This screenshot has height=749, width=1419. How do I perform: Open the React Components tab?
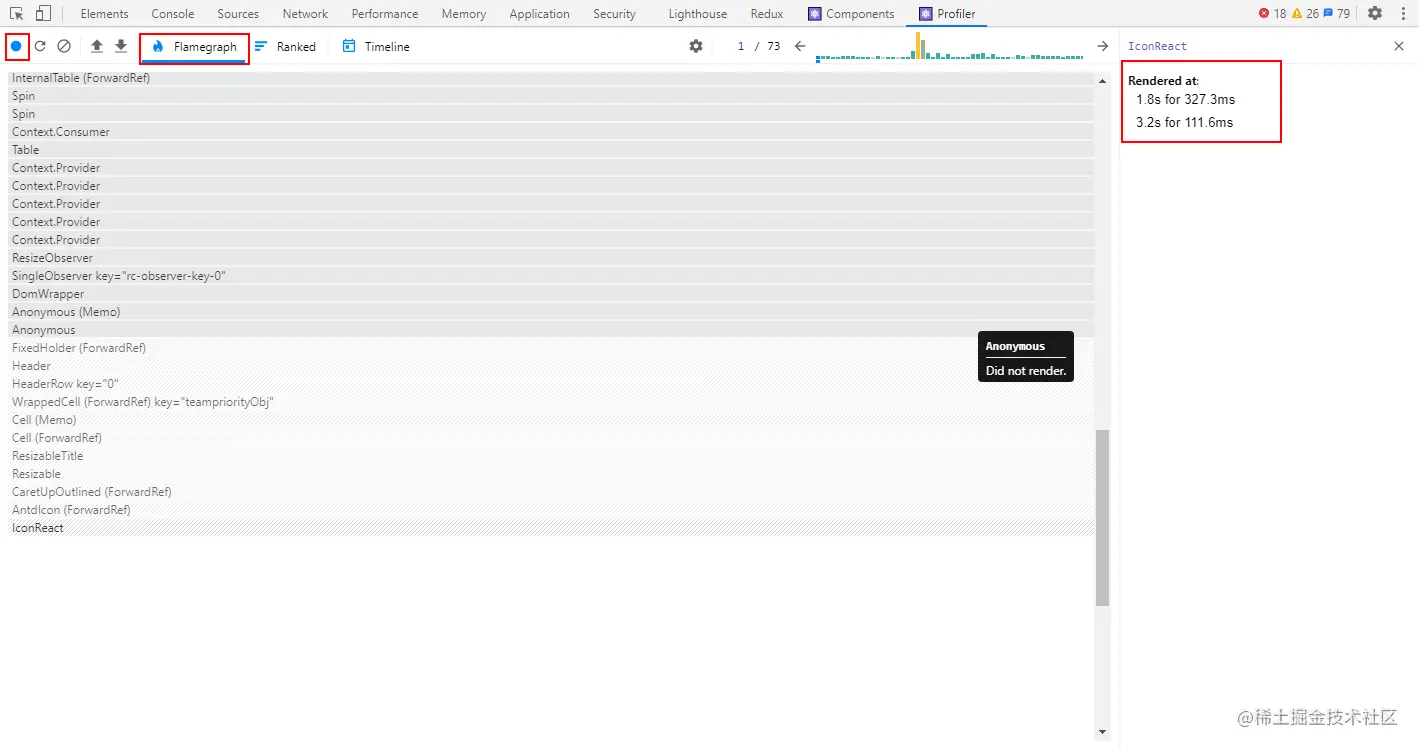(851, 14)
